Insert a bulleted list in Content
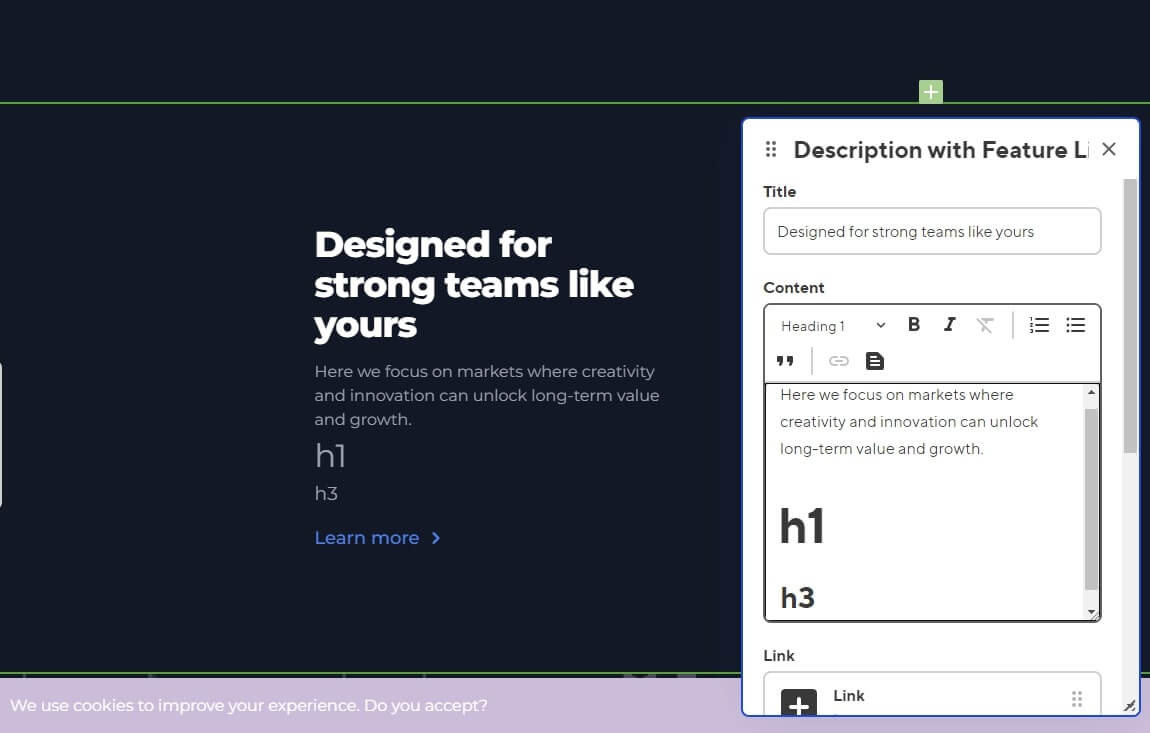1150x733 pixels. 1075,325
